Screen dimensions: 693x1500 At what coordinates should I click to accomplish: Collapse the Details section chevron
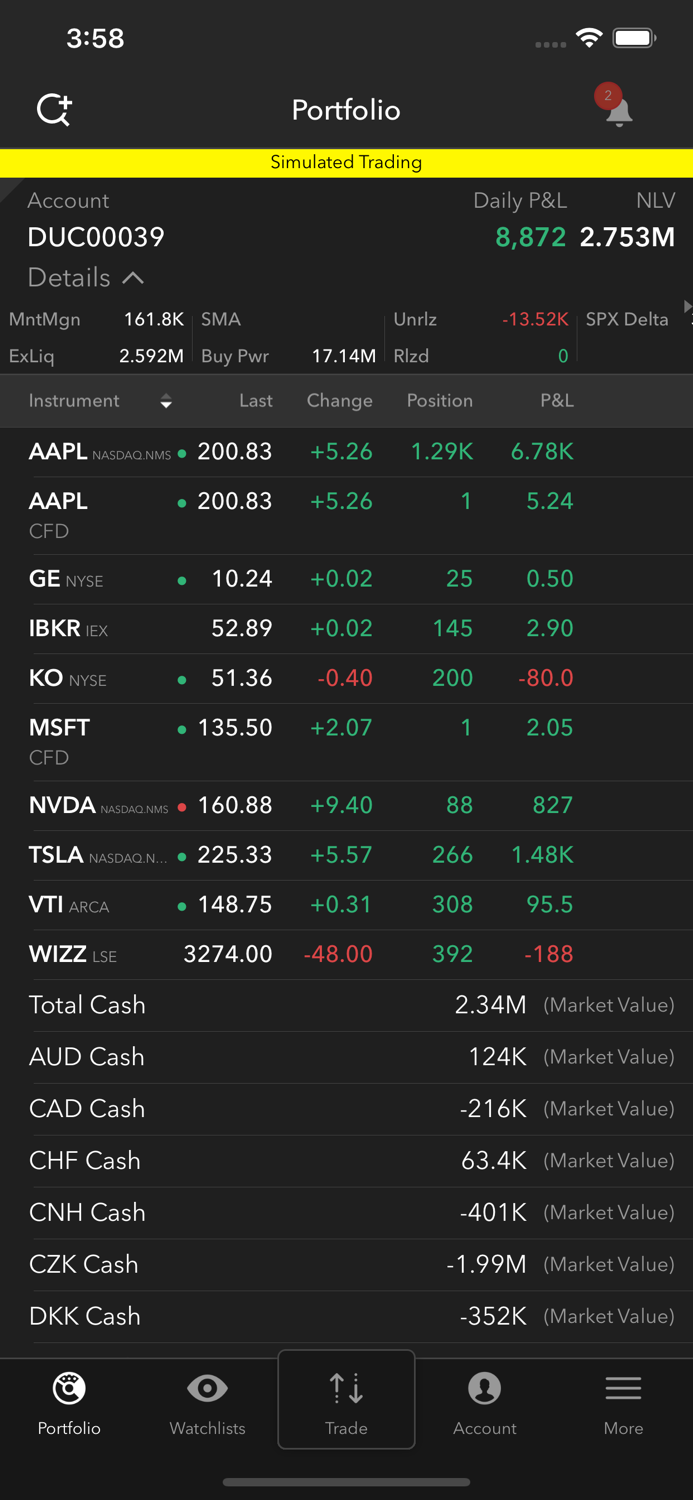tap(135, 278)
